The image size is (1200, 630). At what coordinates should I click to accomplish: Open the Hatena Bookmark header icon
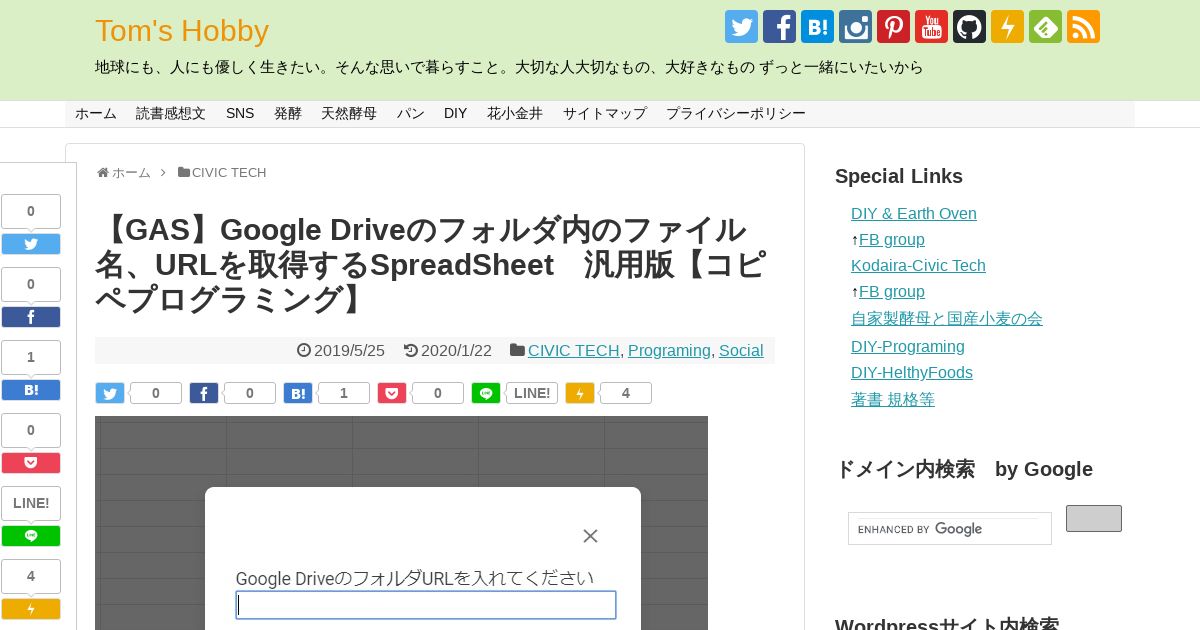[x=817, y=26]
